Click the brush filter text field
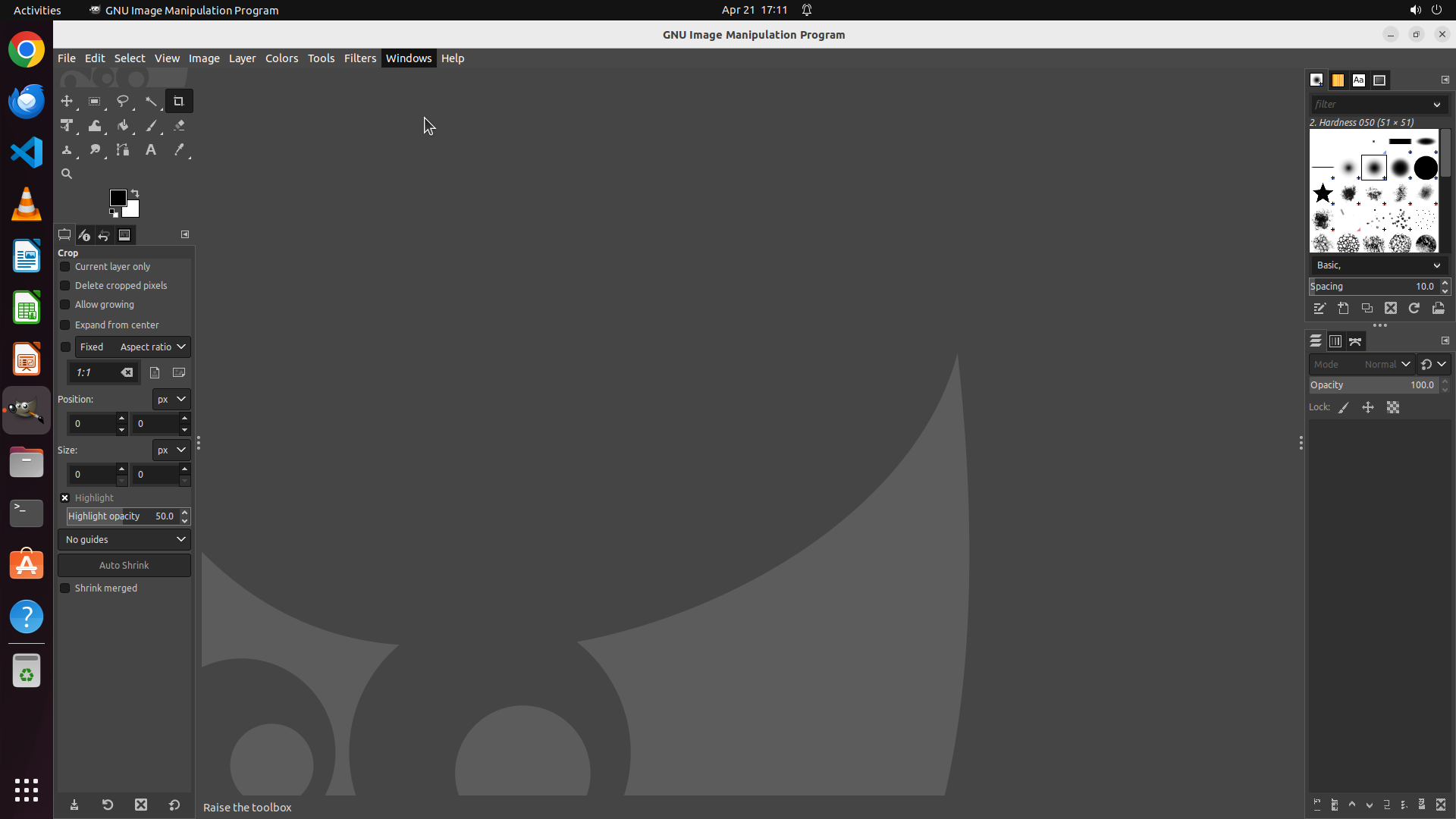The image size is (1456, 819). tap(1370, 105)
